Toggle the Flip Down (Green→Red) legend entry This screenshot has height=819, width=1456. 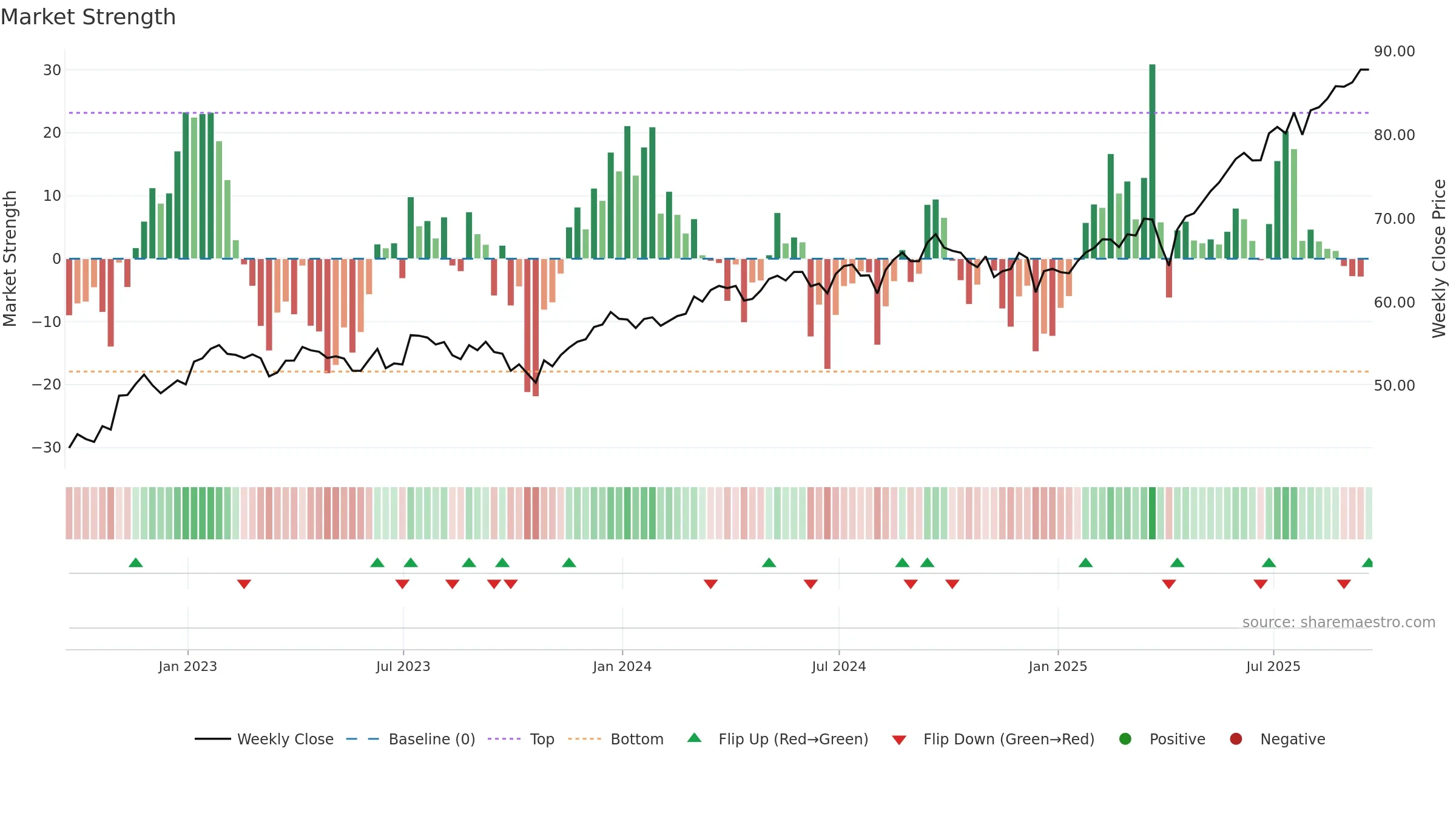993,739
